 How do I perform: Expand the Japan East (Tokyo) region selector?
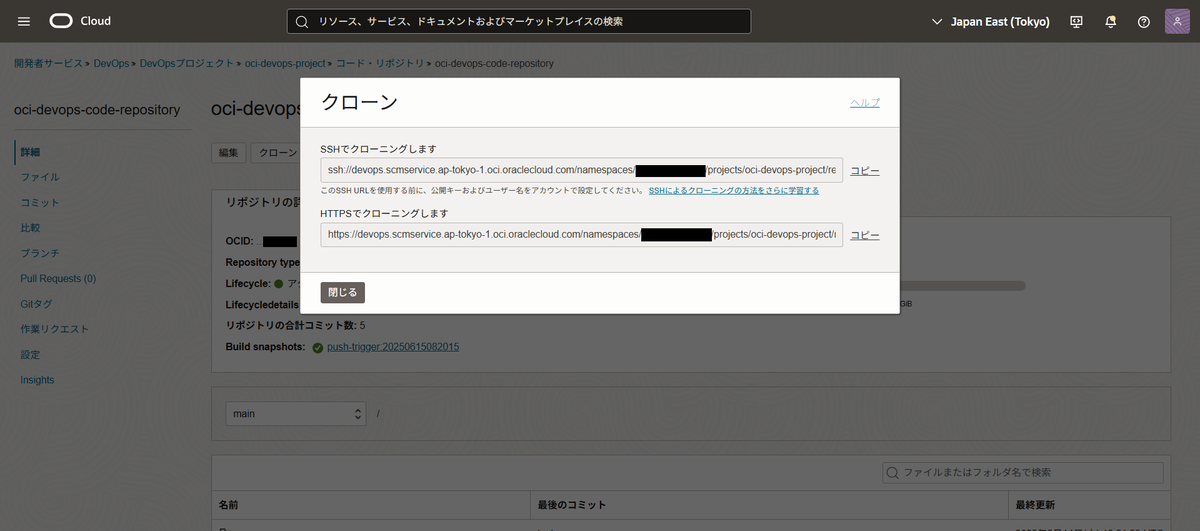pos(990,21)
